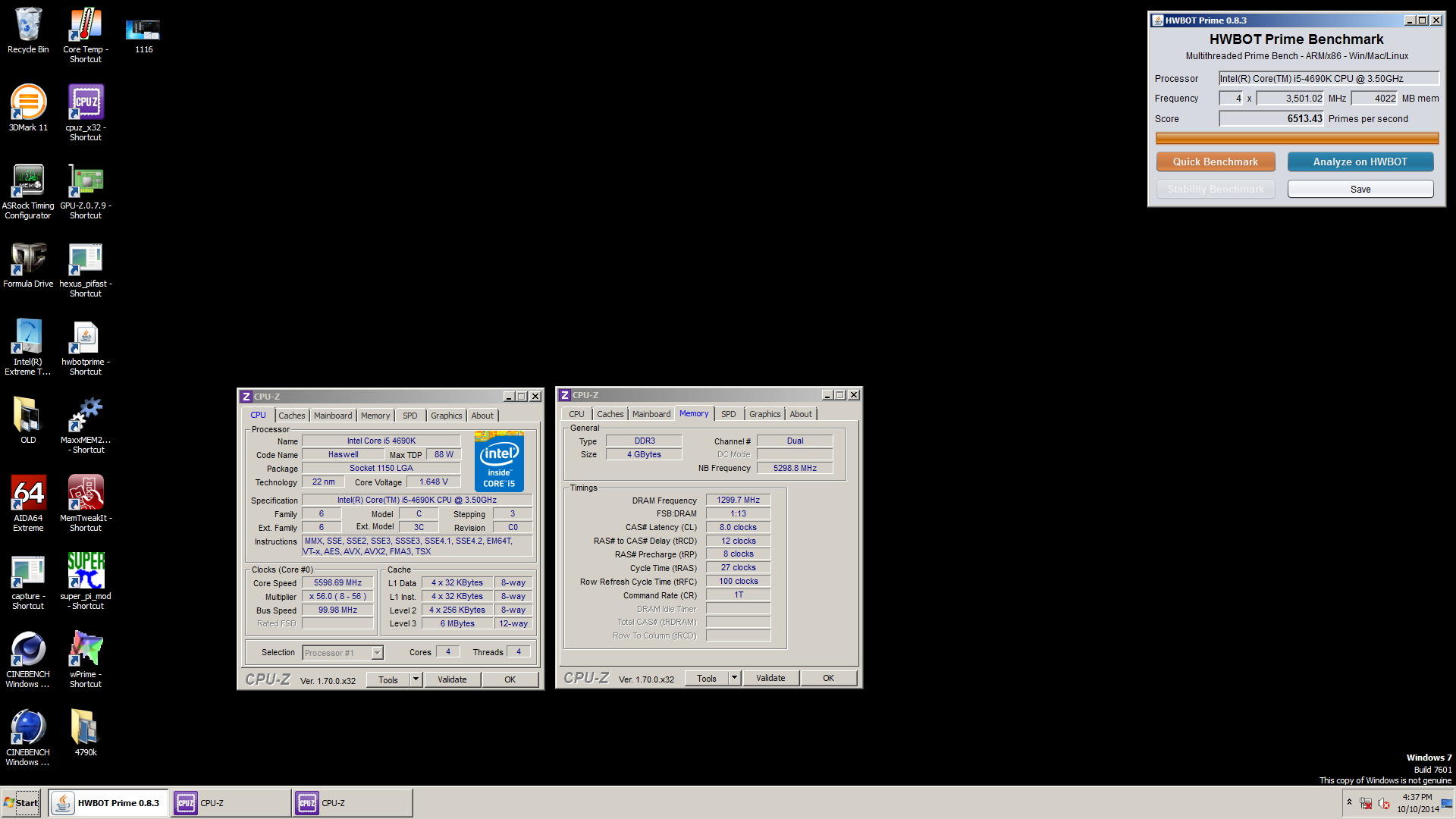The height and width of the screenshot is (819, 1456).
Task: Open Caches tab in right CPU-Z
Action: click(x=610, y=414)
